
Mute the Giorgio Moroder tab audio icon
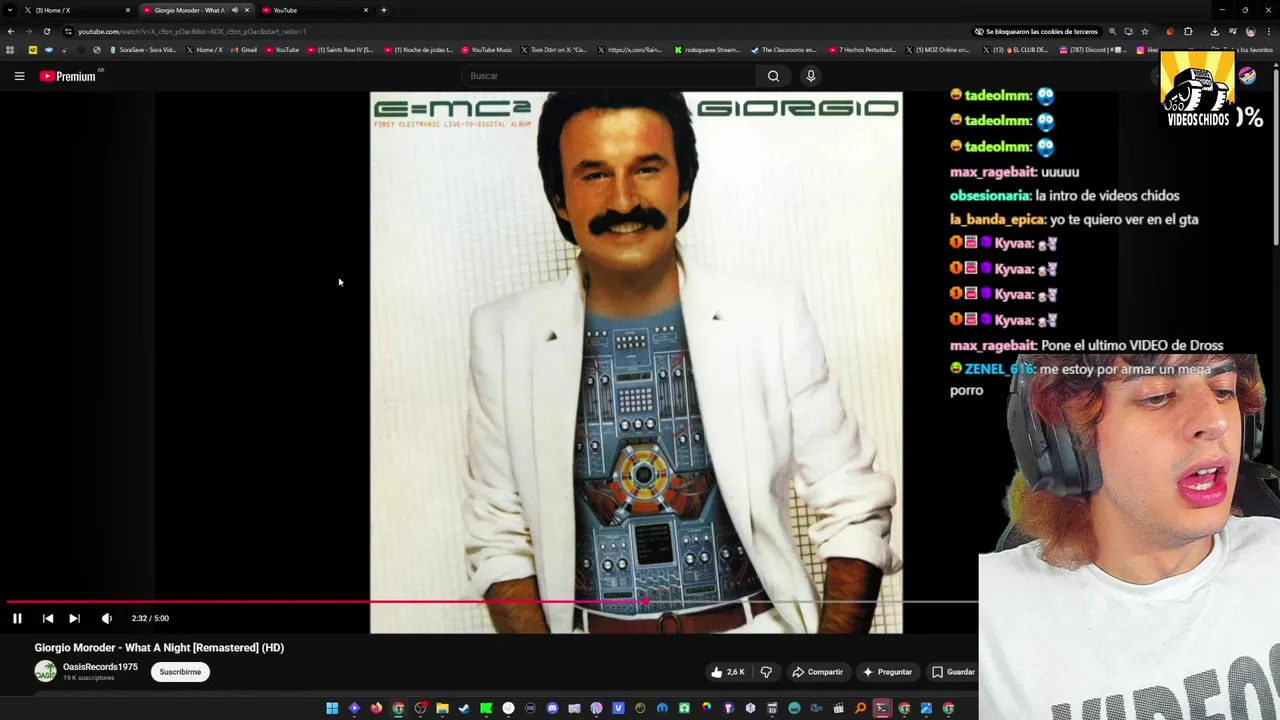point(235,10)
